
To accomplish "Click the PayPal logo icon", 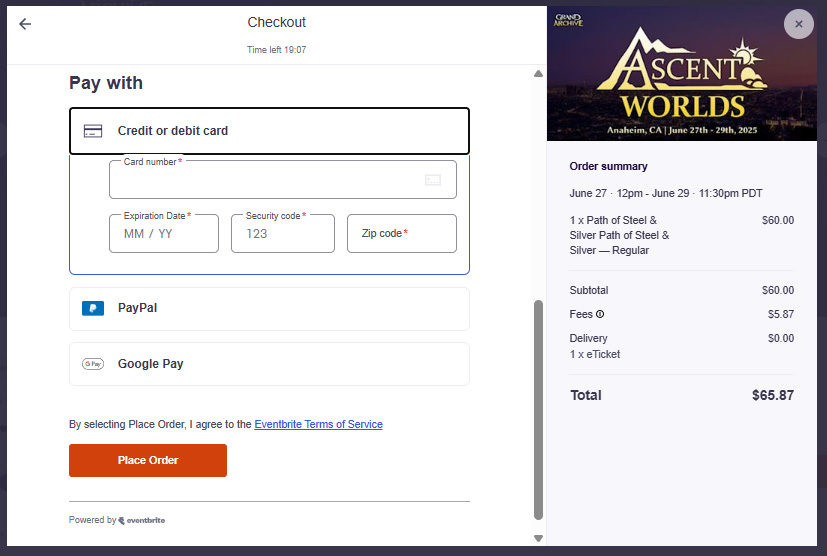I will (93, 308).
